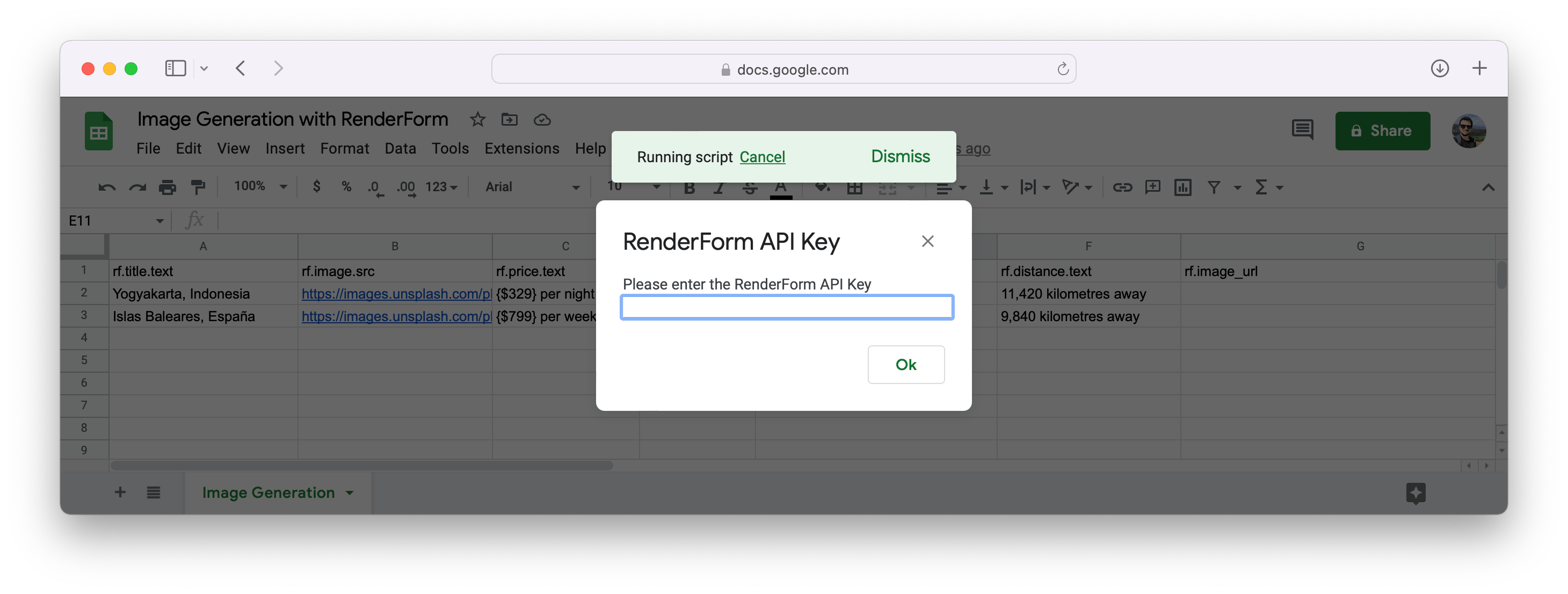Show Safari downloads
This screenshot has width=1568, height=594.
(1440, 68)
